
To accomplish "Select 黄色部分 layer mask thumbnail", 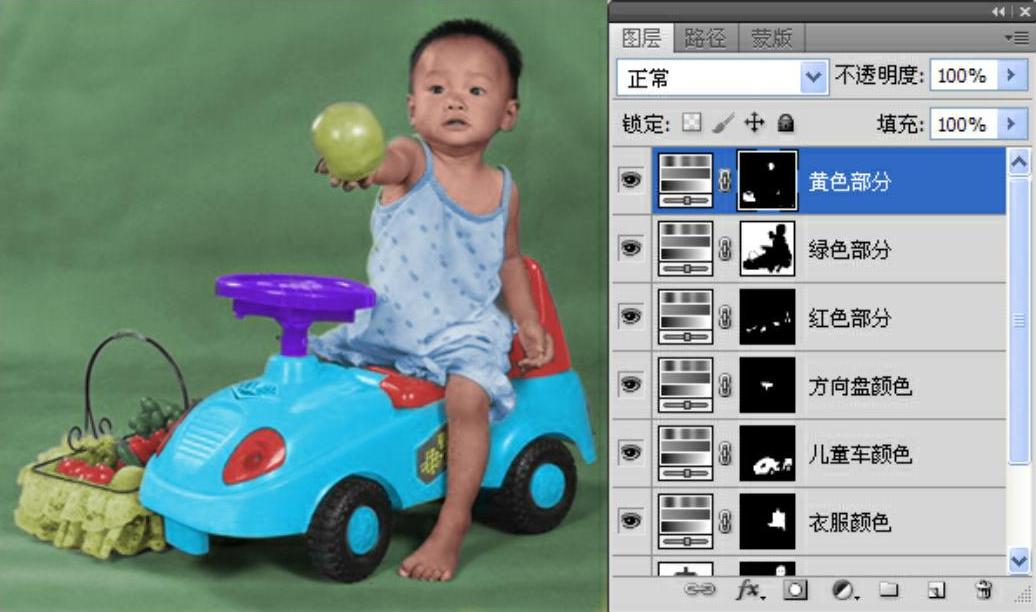I will (x=767, y=180).
